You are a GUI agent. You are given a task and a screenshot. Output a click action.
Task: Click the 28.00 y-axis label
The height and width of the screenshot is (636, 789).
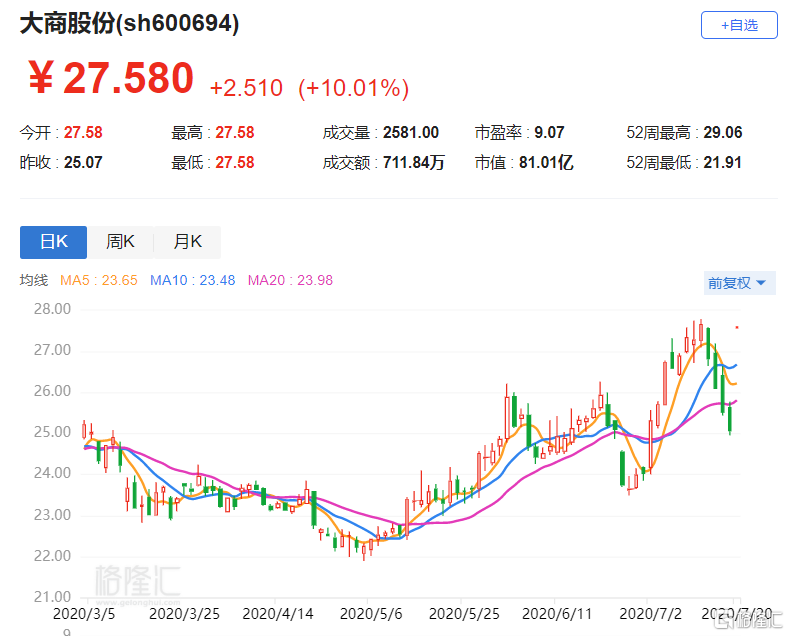(52, 309)
